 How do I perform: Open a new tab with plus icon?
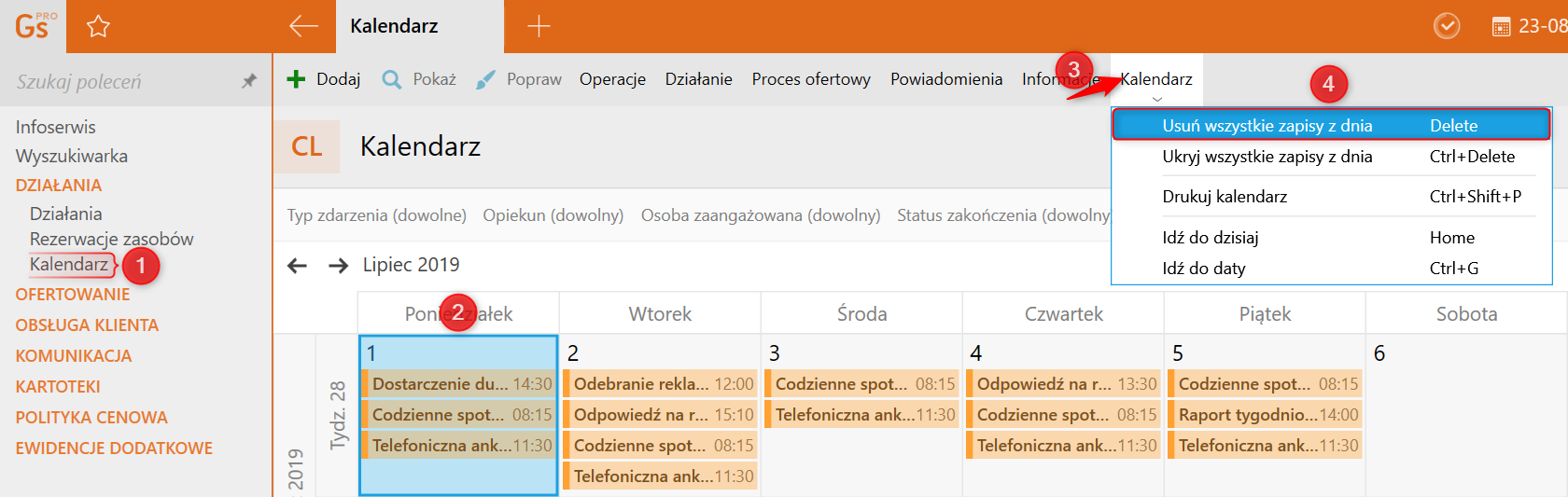click(539, 26)
